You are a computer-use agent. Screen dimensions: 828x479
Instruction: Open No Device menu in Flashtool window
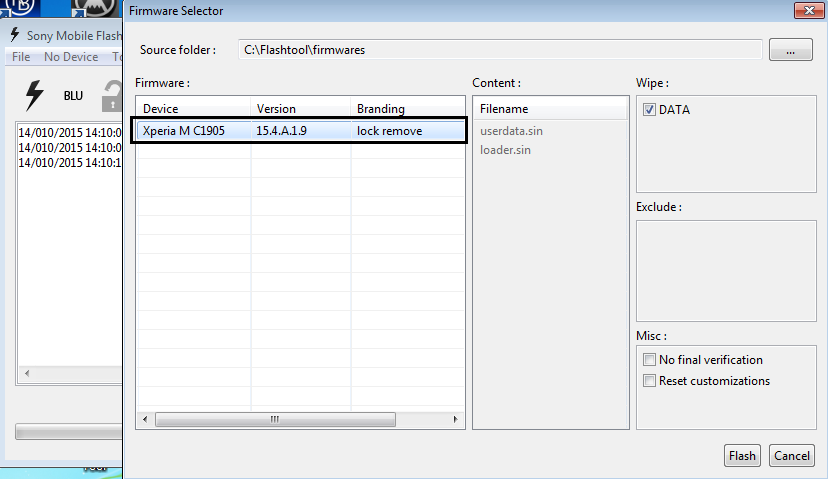click(x=71, y=57)
